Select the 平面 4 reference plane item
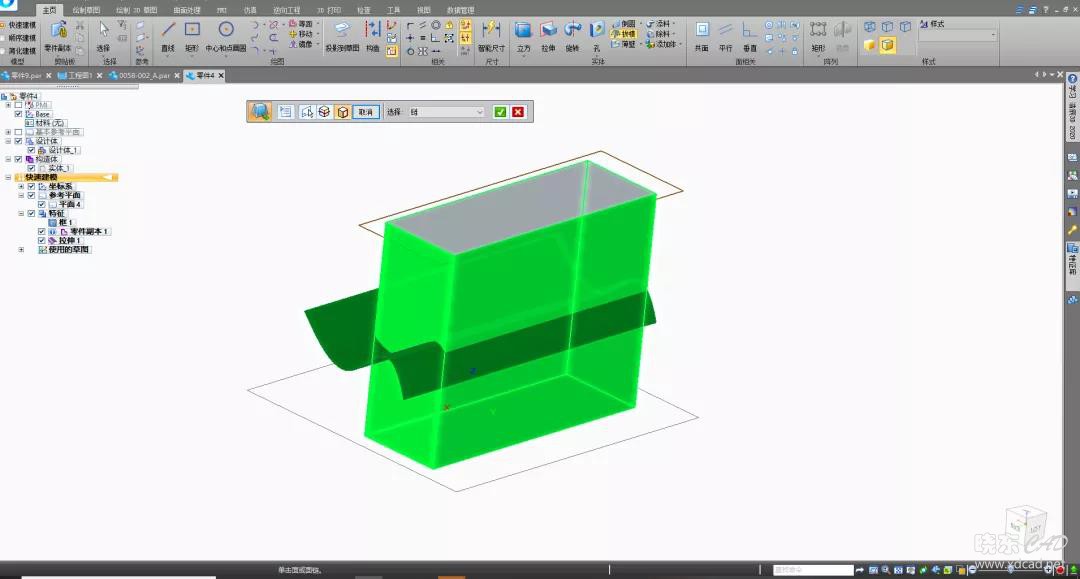The width and height of the screenshot is (1080, 579). [x=69, y=204]
